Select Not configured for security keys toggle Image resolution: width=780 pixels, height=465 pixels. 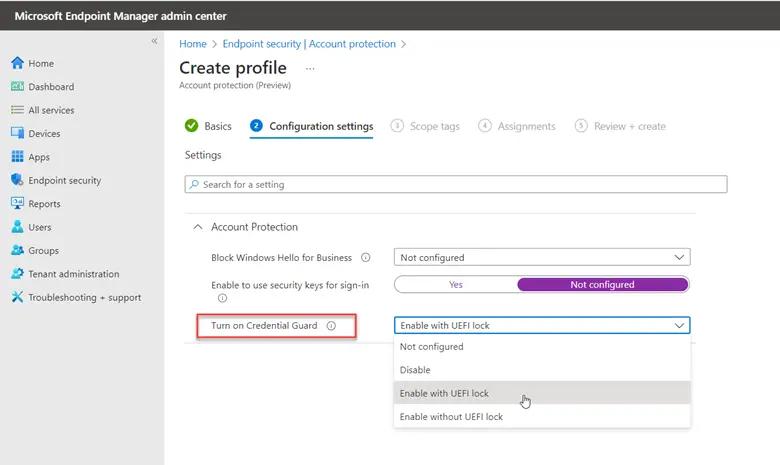pyautogui.click(x=602, y=284)
